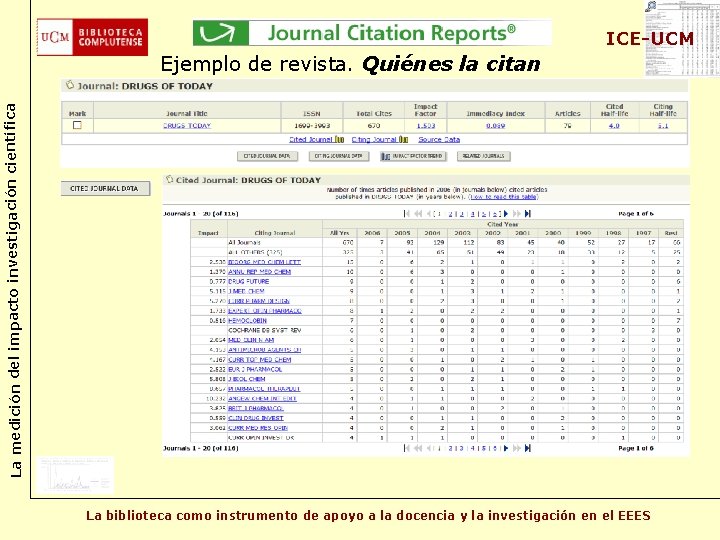This screenshot has width=720, height=540.
Task: Open the Citing Journal link in summary row
Action: click(x=374, y=139)
